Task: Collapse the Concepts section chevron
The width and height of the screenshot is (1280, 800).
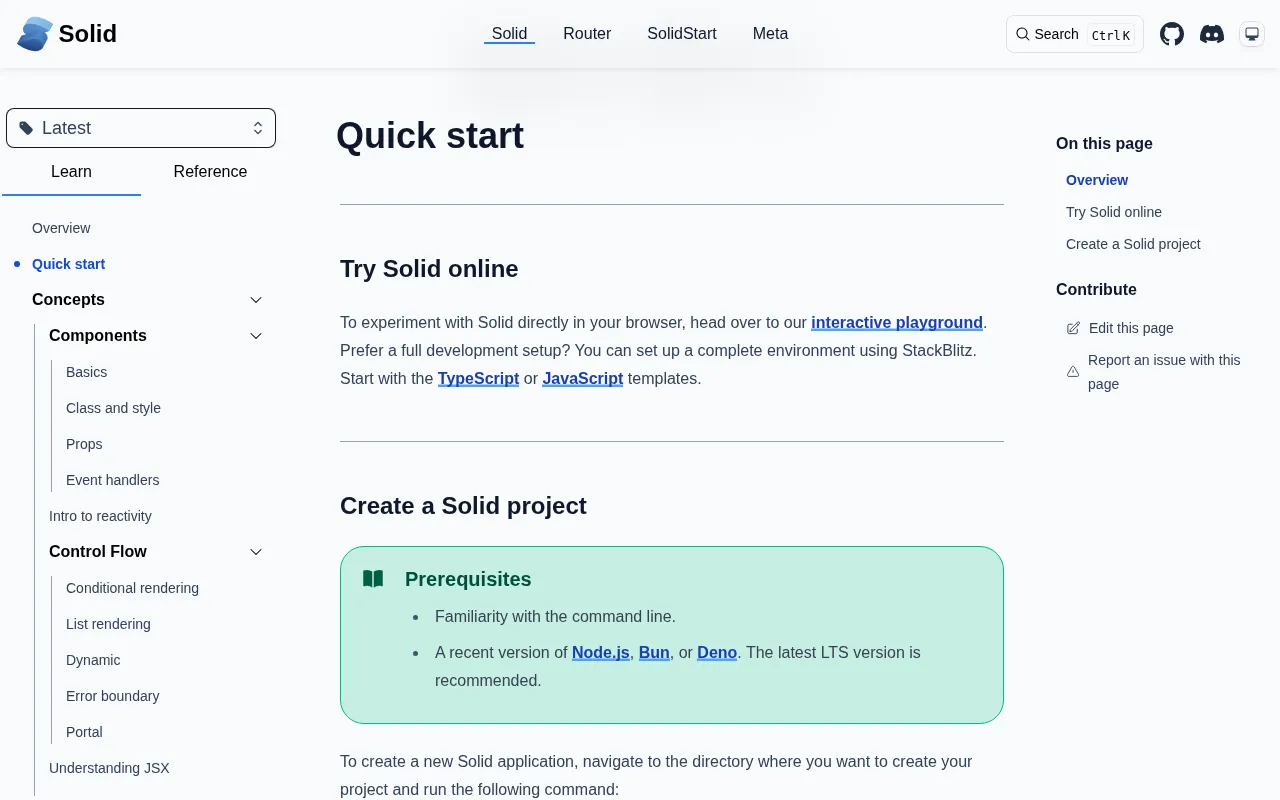Action: 256,300
